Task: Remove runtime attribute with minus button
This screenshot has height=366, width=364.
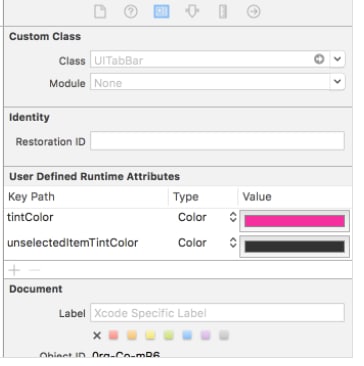Action: click(x=34, y=270)
